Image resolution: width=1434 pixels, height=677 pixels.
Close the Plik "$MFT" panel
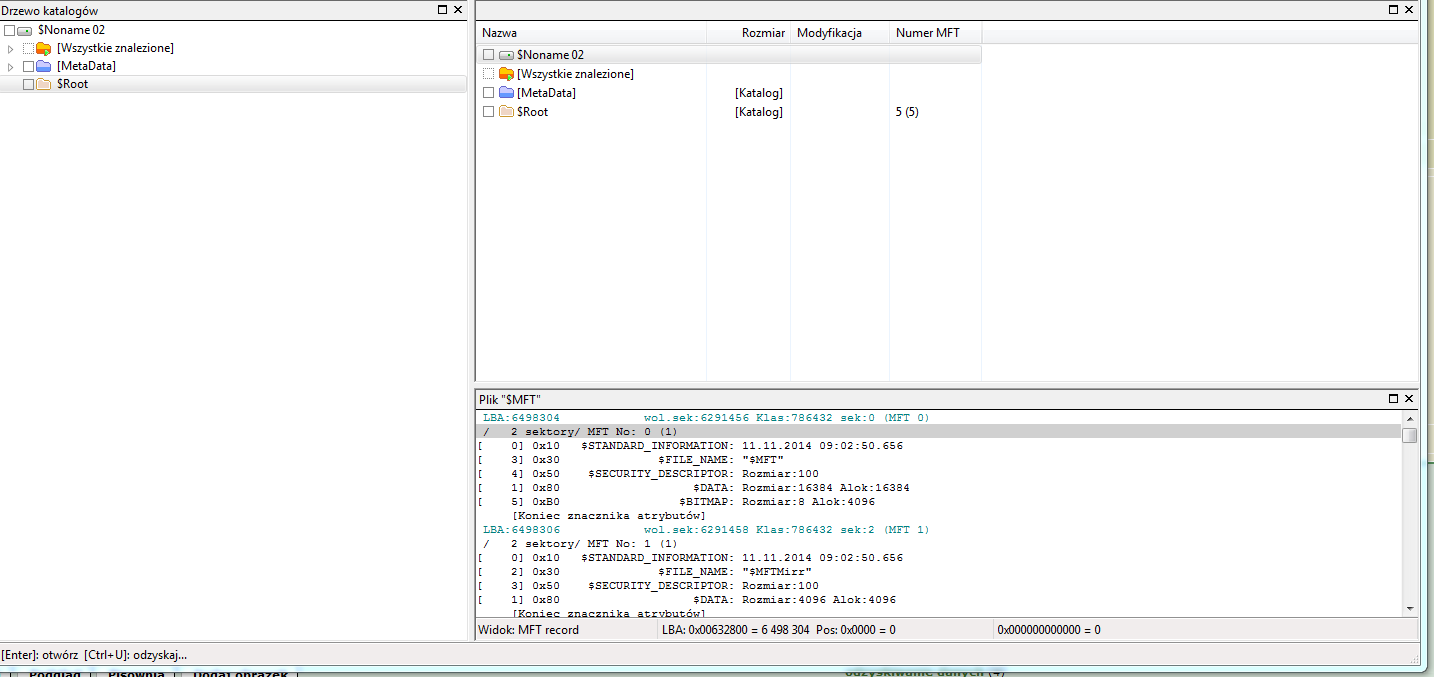point(1409,398)
